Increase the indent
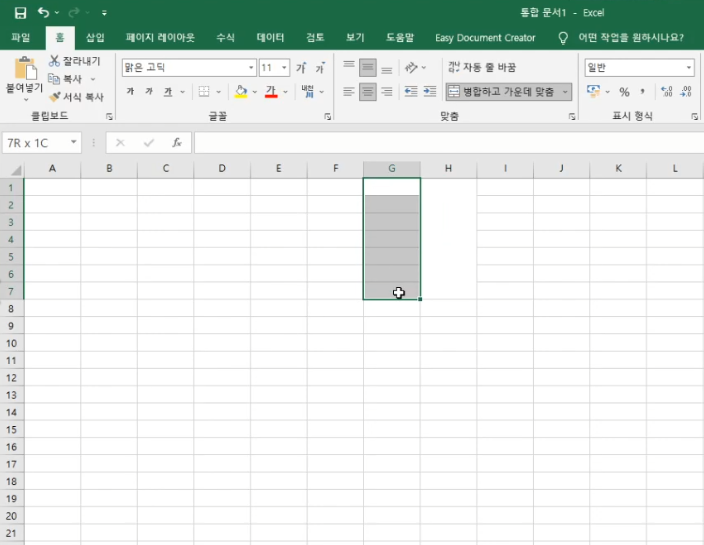The width and height of the screenshot is (704, 545). [430, 92]
